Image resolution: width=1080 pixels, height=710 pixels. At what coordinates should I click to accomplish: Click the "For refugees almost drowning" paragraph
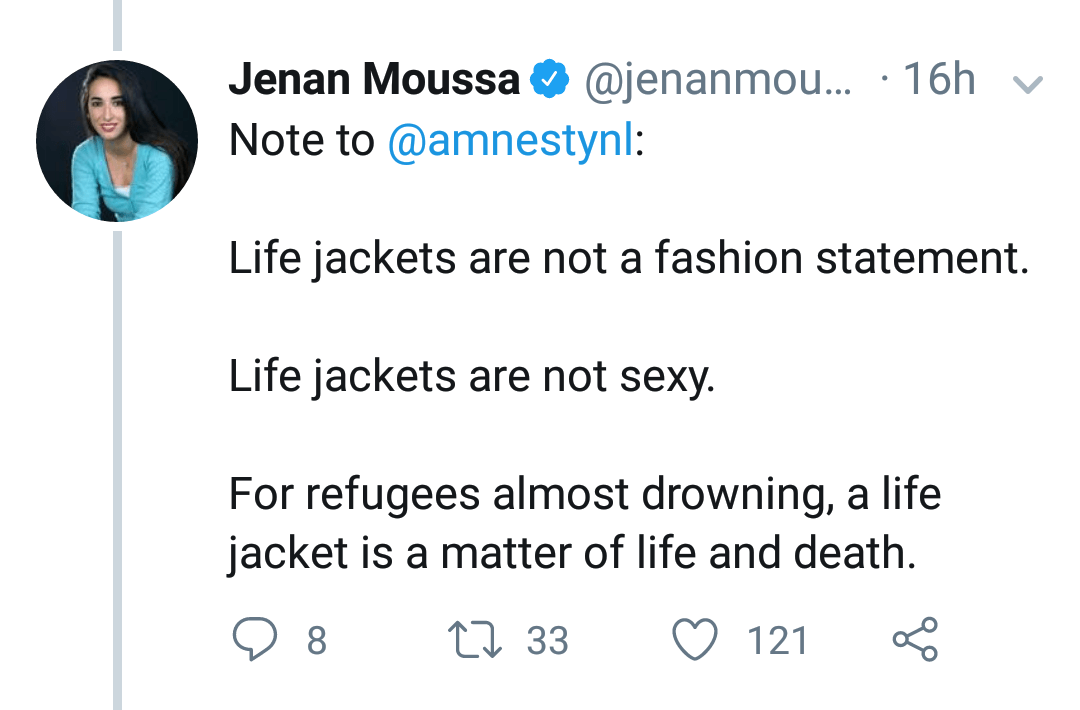click(x=585, y=524)
